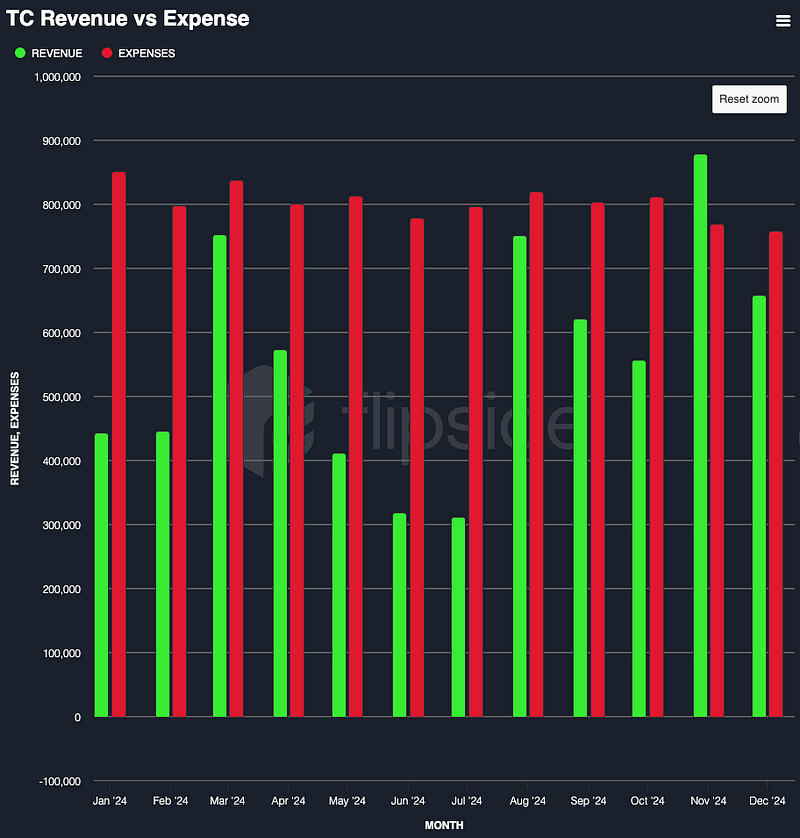Image resolution: width=800 pixels, height=838 pixels.
Task: Click the Feb '24 green revenue bar
Action: click(162, 574)
